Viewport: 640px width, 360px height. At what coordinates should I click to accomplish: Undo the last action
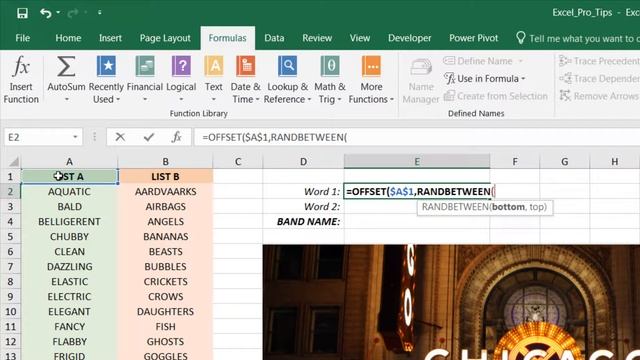pyautogui.click(x=45, y=13)
